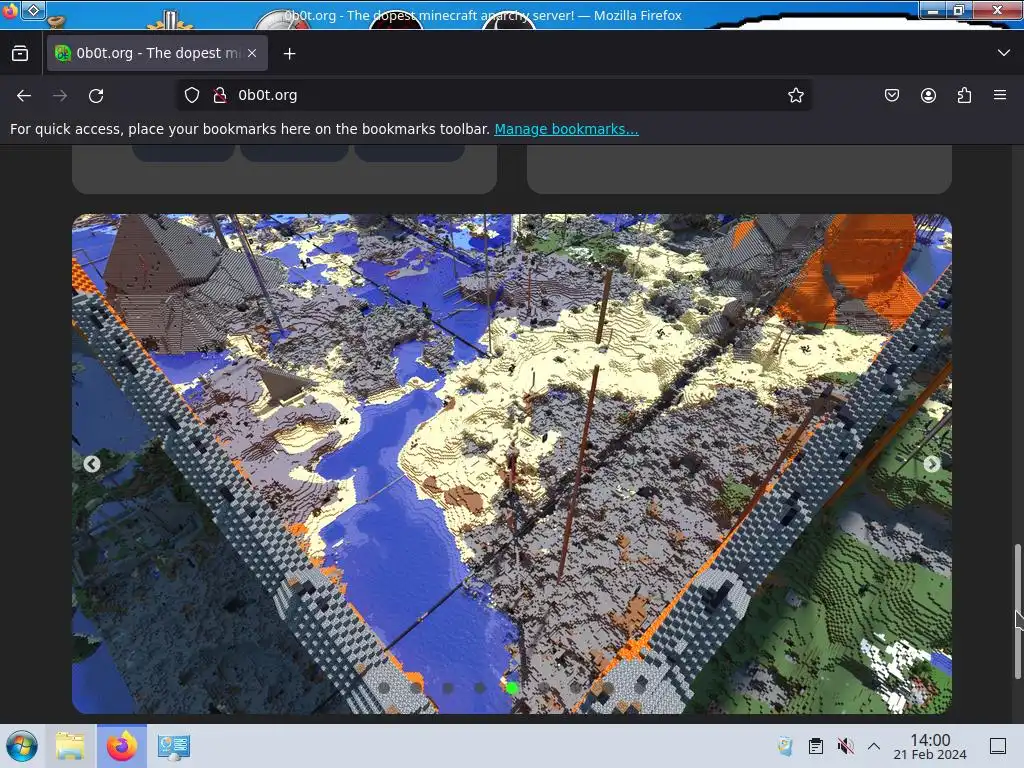Viewport: 1024px width, 768px height.
Task: Expand the list all tabs chevron
Action: pos(1004,52)
